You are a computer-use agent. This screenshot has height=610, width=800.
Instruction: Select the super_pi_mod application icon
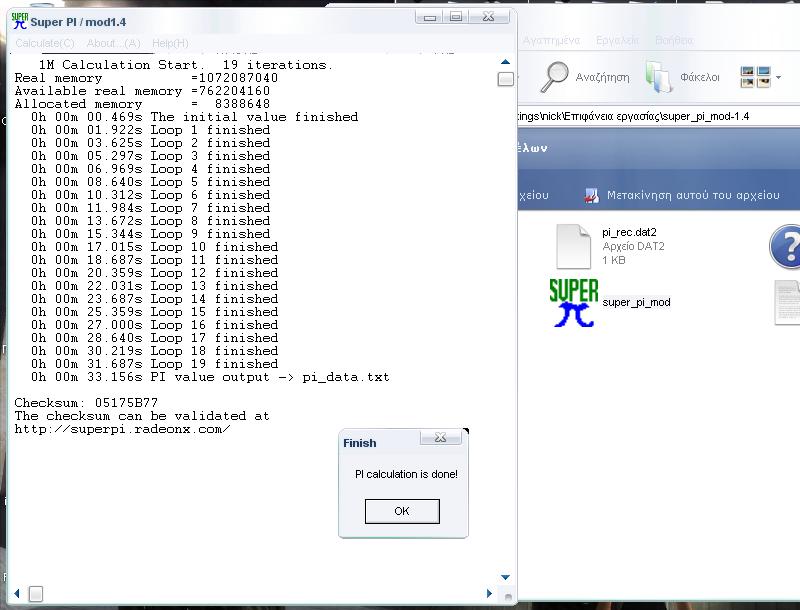pyautogui.click(x=610, y=302)
